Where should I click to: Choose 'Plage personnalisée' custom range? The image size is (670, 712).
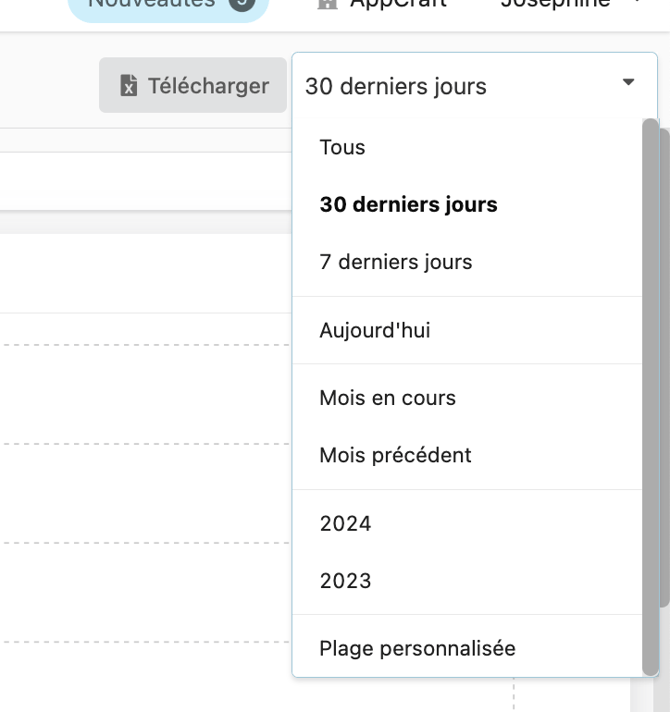(x=417, y=648)
